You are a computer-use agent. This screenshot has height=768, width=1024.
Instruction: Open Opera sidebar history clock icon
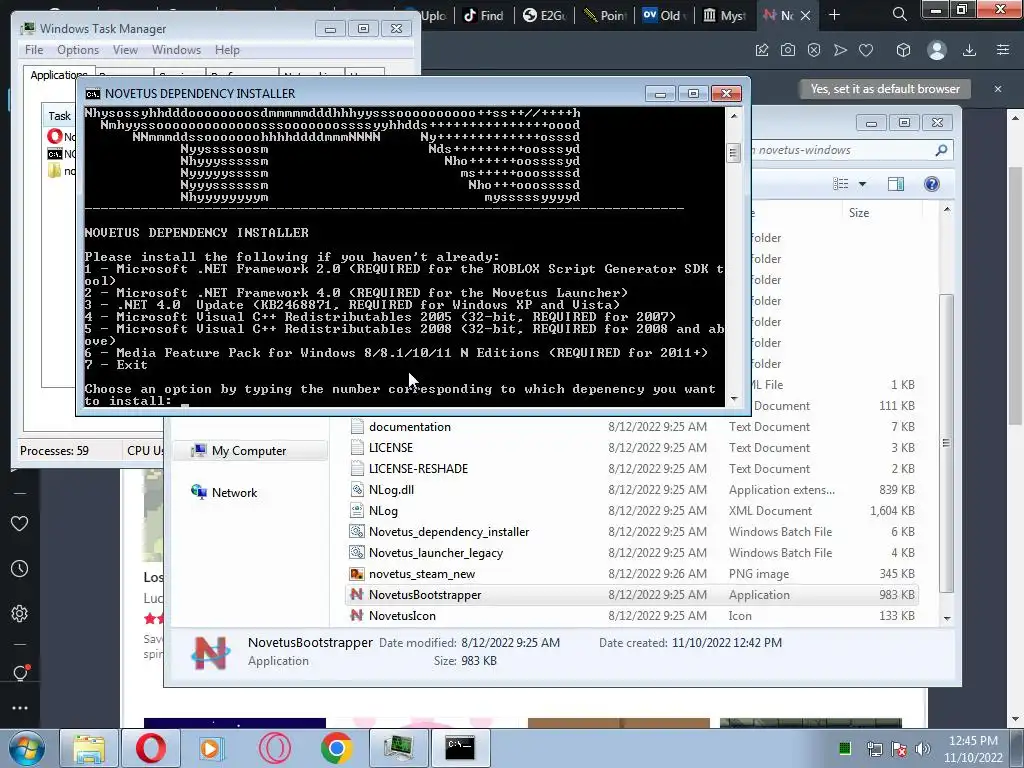20,569
